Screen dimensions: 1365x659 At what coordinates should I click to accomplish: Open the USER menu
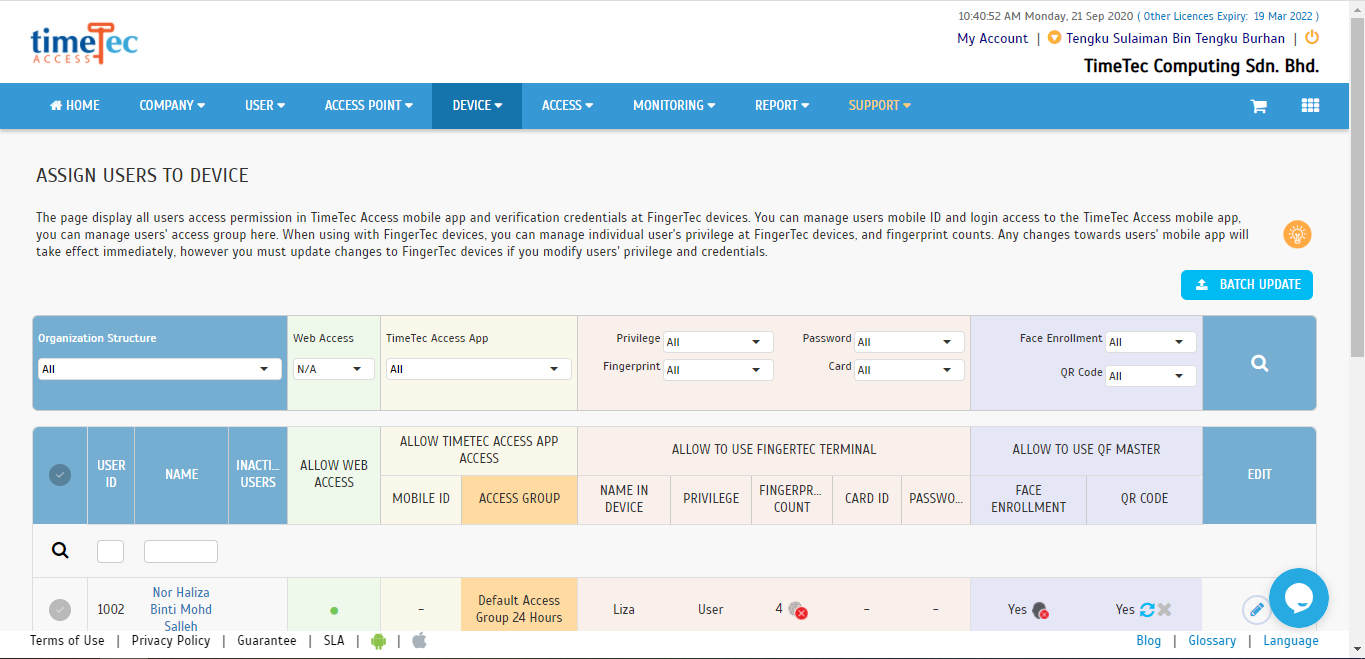pos(265,106)
